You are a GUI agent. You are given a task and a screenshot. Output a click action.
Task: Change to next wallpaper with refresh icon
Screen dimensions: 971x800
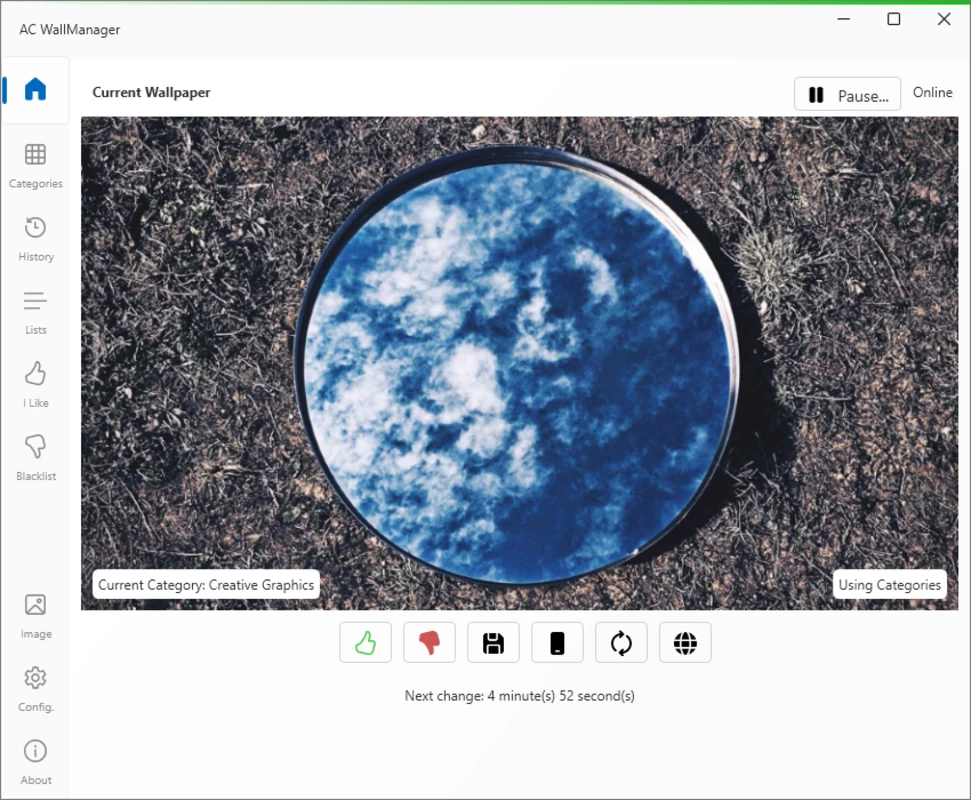[x=621, y=643]
